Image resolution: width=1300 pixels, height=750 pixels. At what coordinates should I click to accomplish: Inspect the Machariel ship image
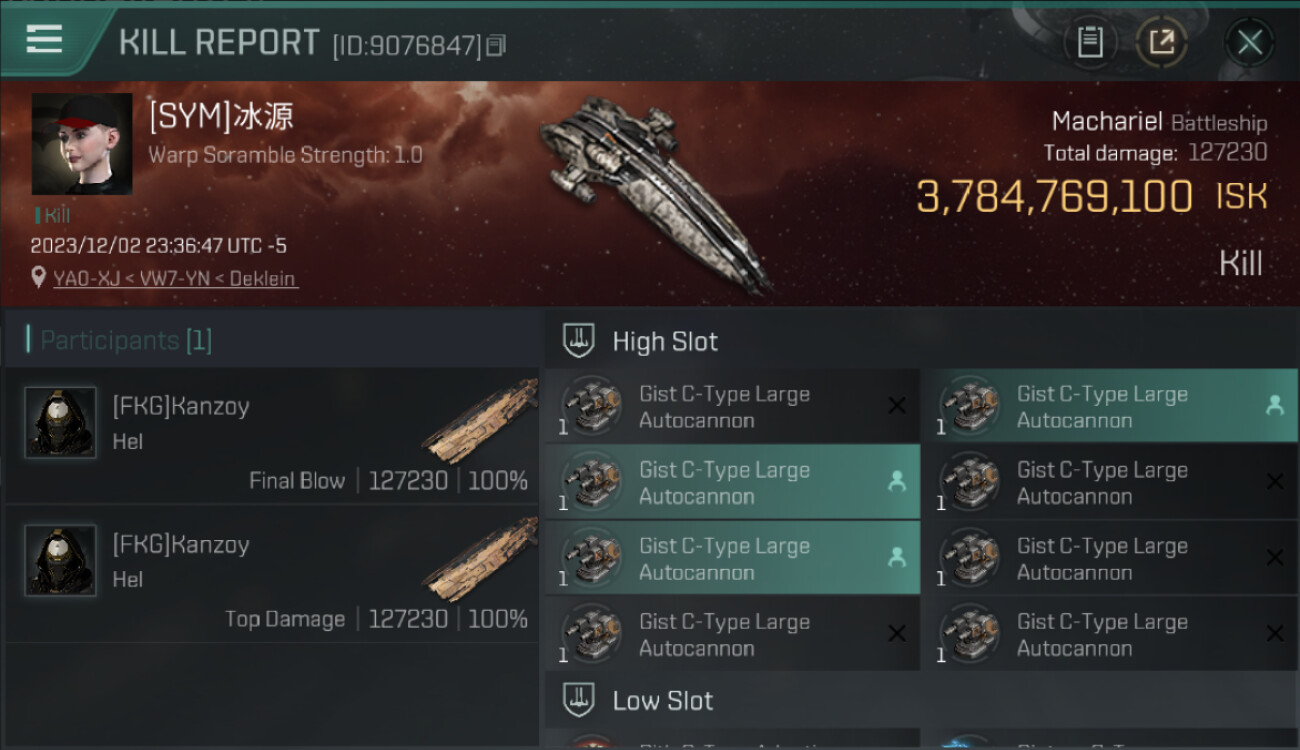point(655,190)
